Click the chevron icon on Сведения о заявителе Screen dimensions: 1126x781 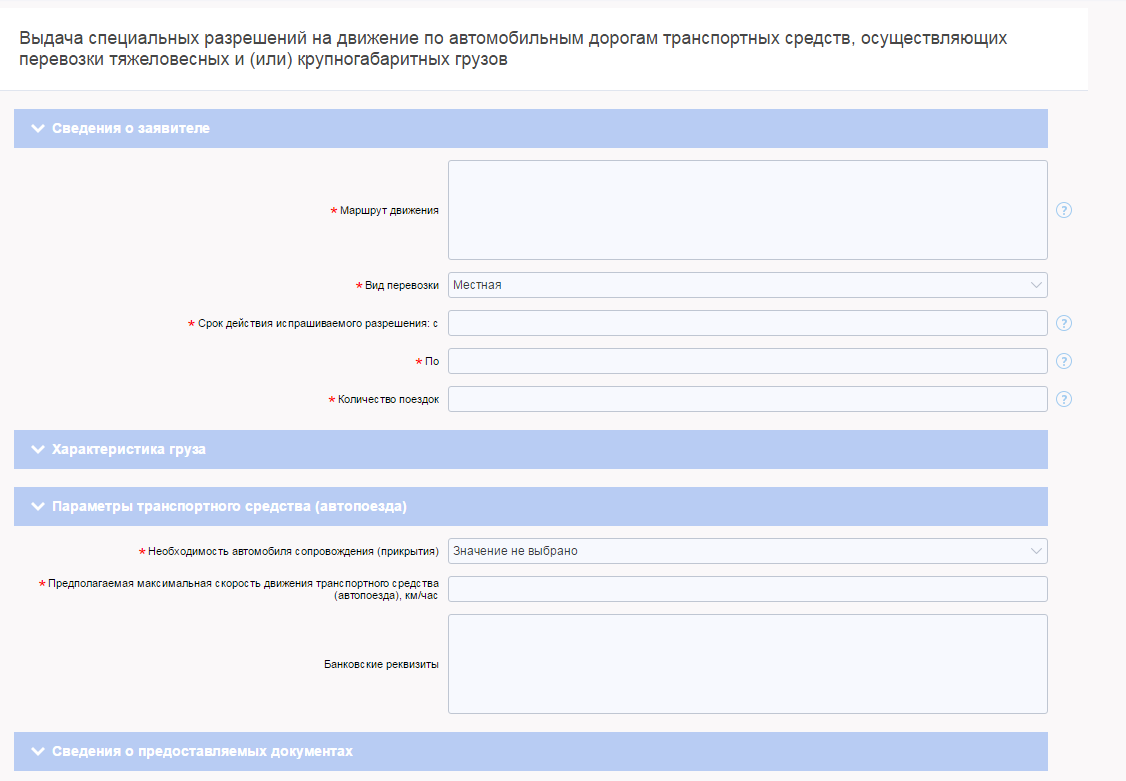pos(38,129)
